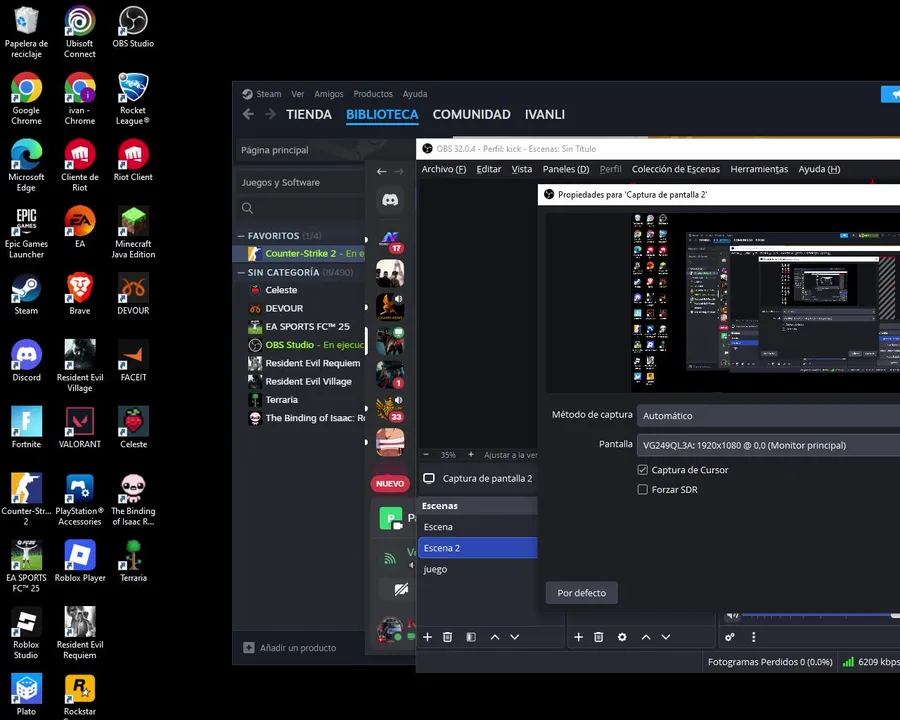900x720 pixels.
Task: Open advanced audio properties gears icon
Action: click(x=730, y=637)
